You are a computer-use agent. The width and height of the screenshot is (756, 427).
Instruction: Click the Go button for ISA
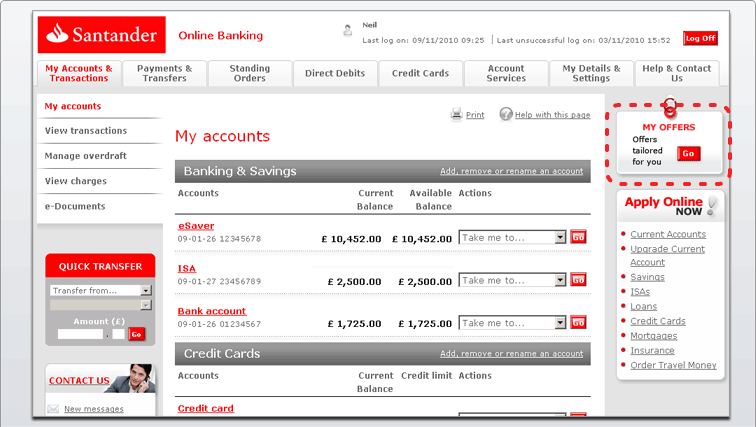tap(578, 280)
